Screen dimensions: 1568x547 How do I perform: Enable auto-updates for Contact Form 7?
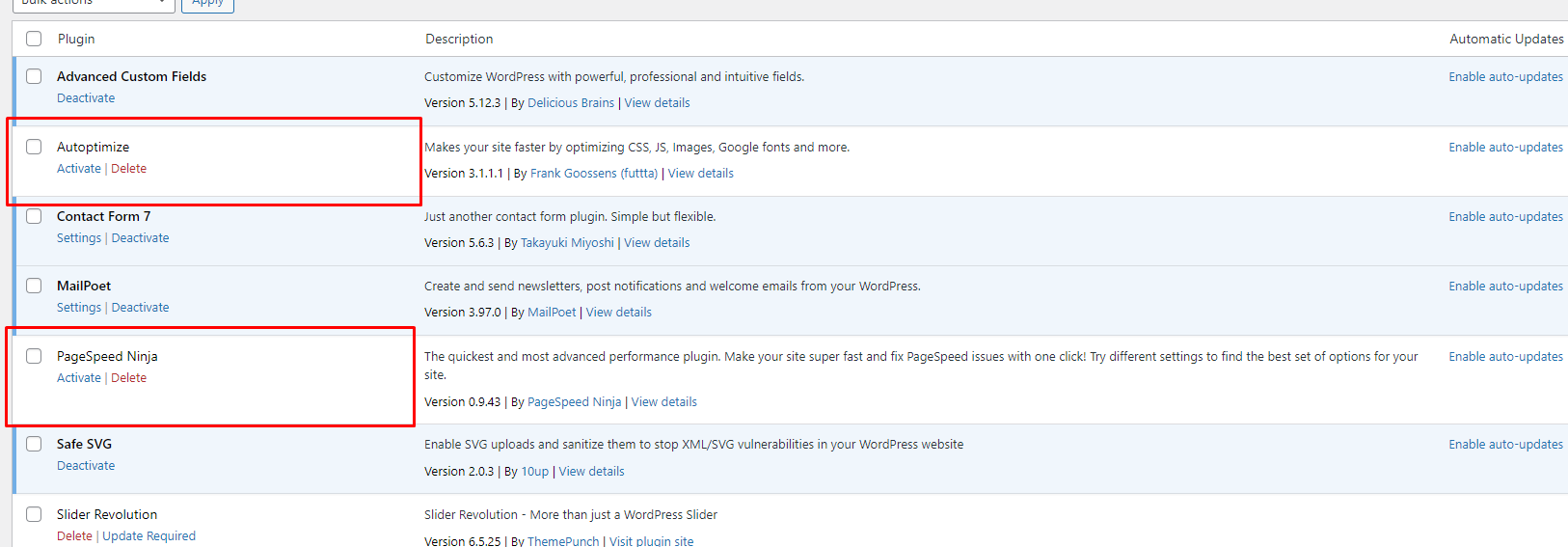click(1506, 217)
